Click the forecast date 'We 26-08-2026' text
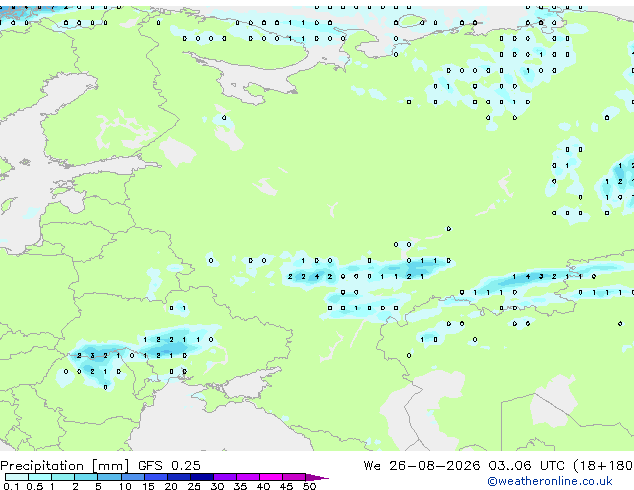The image size is (634, 490). pos(422,466)
